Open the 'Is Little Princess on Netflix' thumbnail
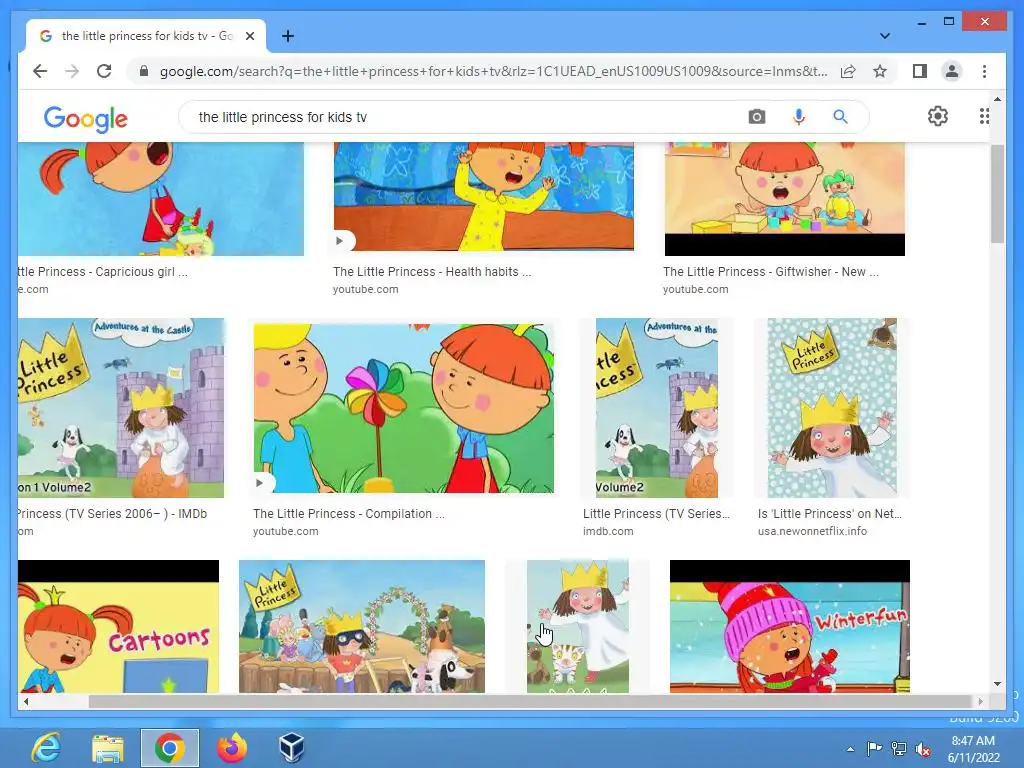The image size is (1024, 768). [x=832, y=408]
